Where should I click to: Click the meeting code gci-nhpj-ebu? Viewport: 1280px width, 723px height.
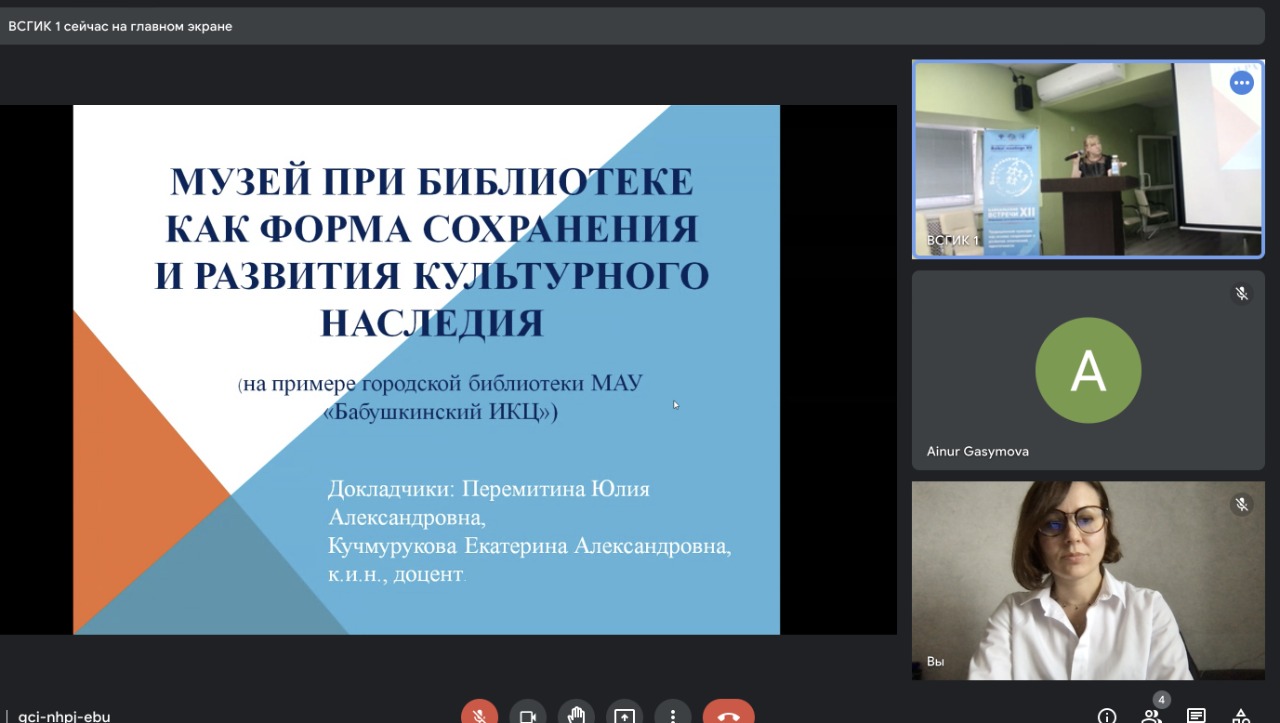[x=64, y=716]
